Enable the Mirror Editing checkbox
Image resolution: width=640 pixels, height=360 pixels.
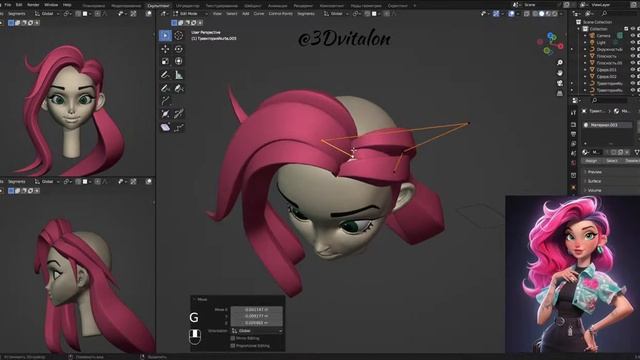click(x=233, y=338)
